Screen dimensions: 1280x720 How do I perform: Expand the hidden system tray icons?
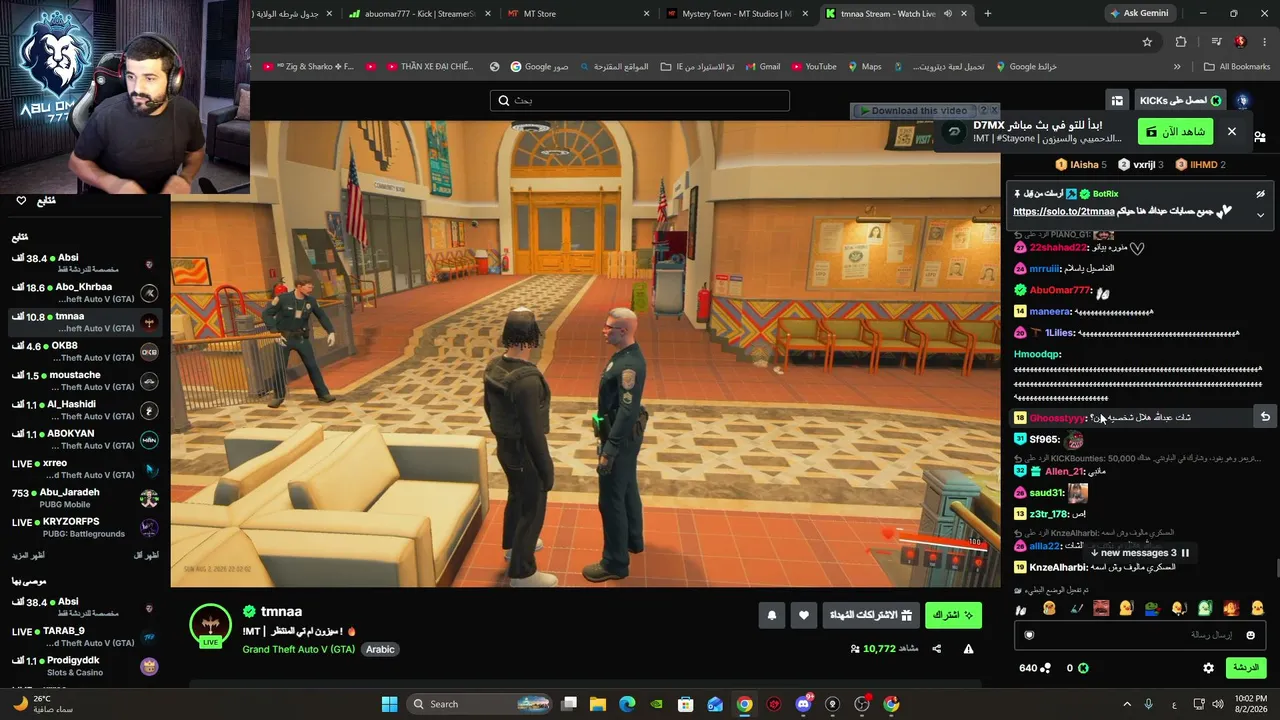tap(1127, 704)
